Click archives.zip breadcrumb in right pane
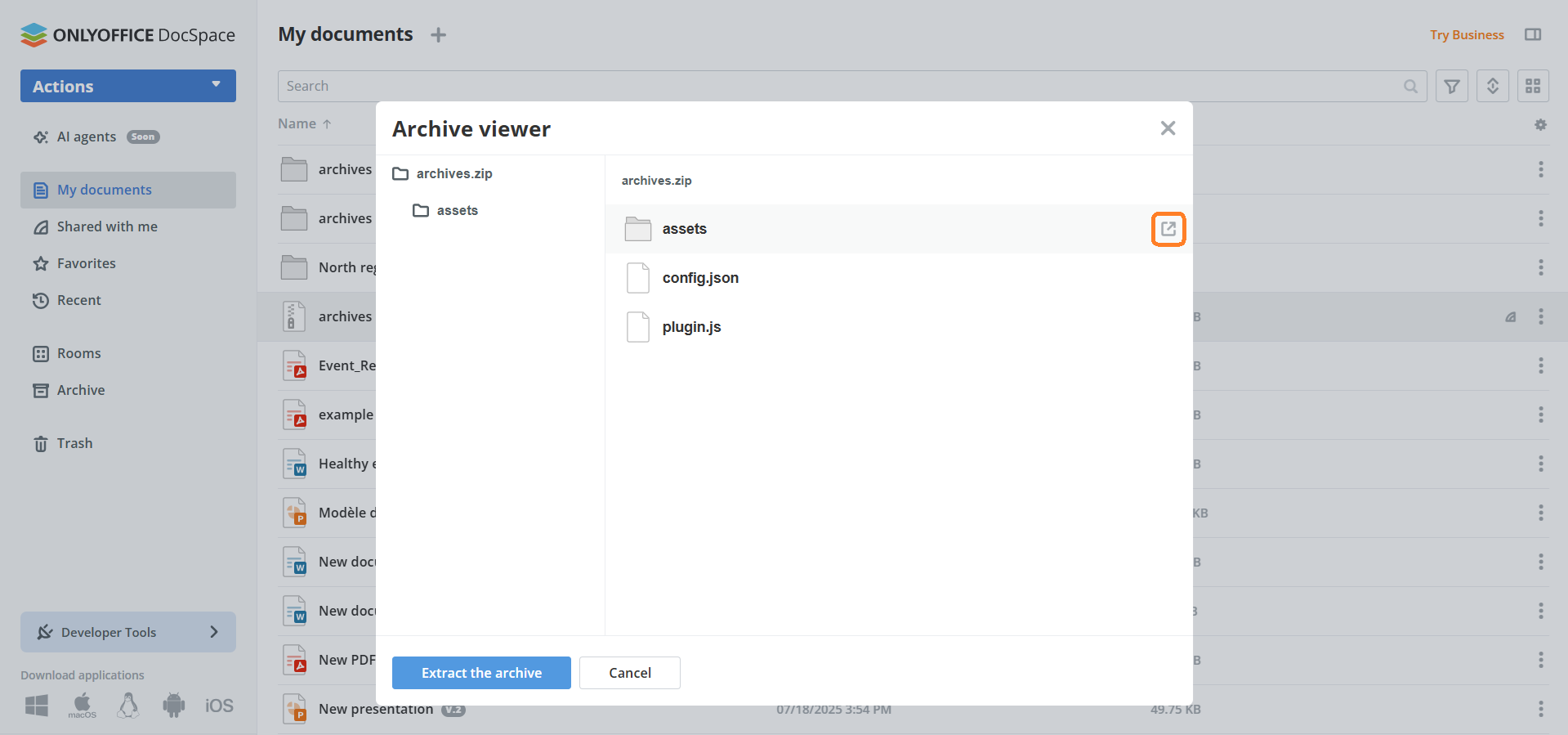The height and width of the screenshot is (735, 1568). click(x=656, y=181)
